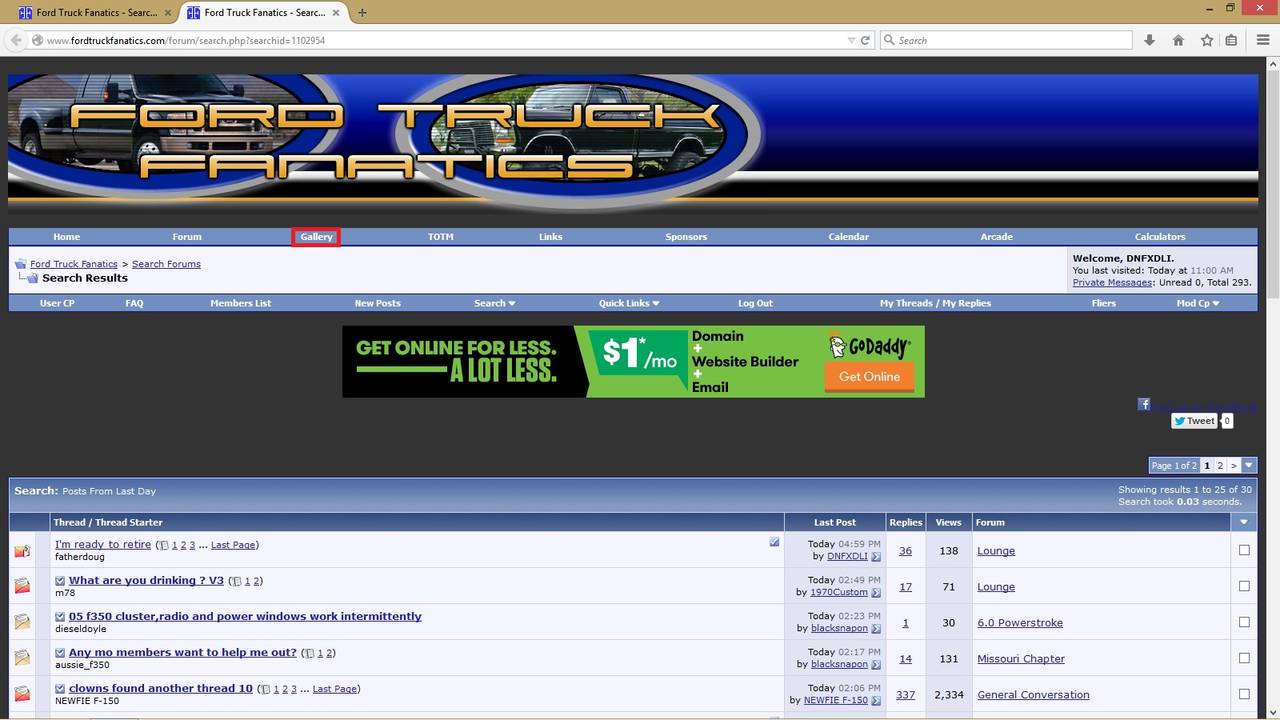Reload the page with the refresh icon
1280x720 pixels.
865,40
